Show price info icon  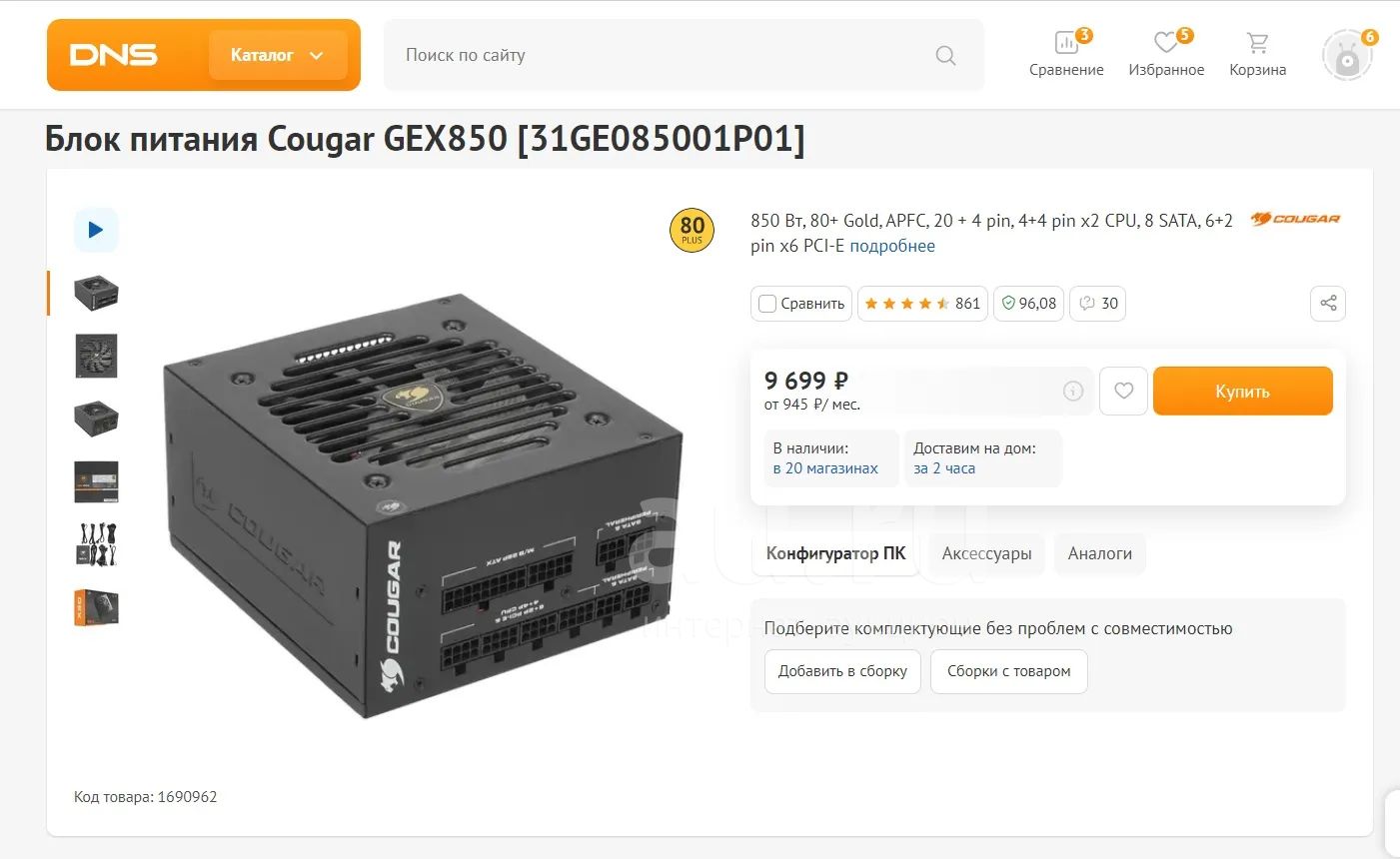coord(1072,392)
